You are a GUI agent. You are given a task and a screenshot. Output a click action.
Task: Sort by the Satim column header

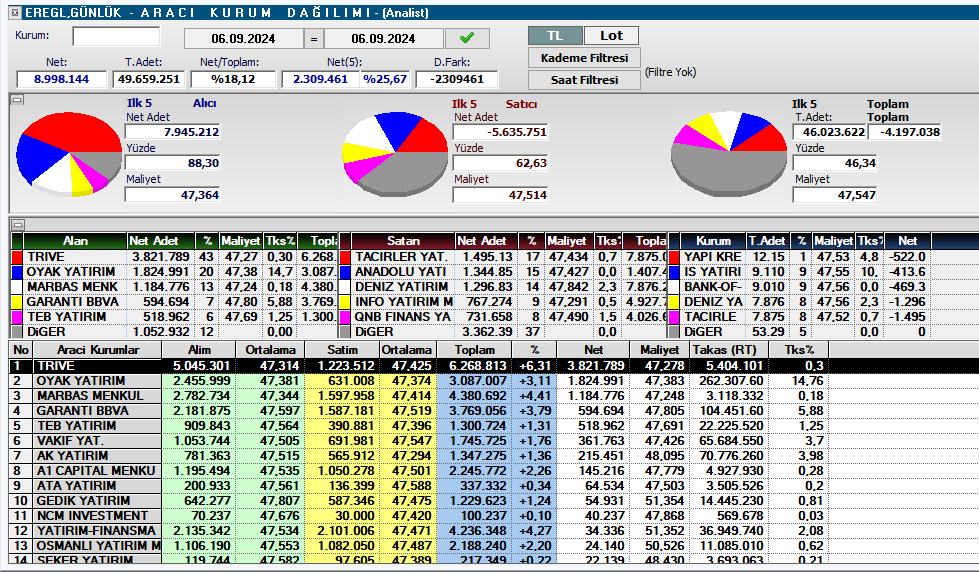pyautogui.click(x=342, y=350)
